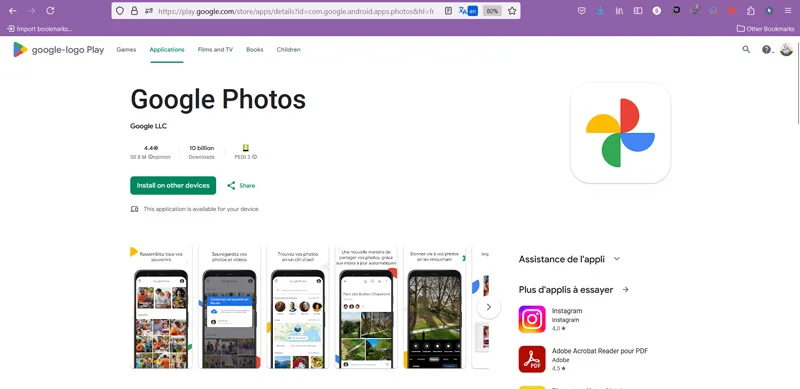Open Play Store search magnifier
This screenshot has width=800, height=389.
[x=746, y=50]
